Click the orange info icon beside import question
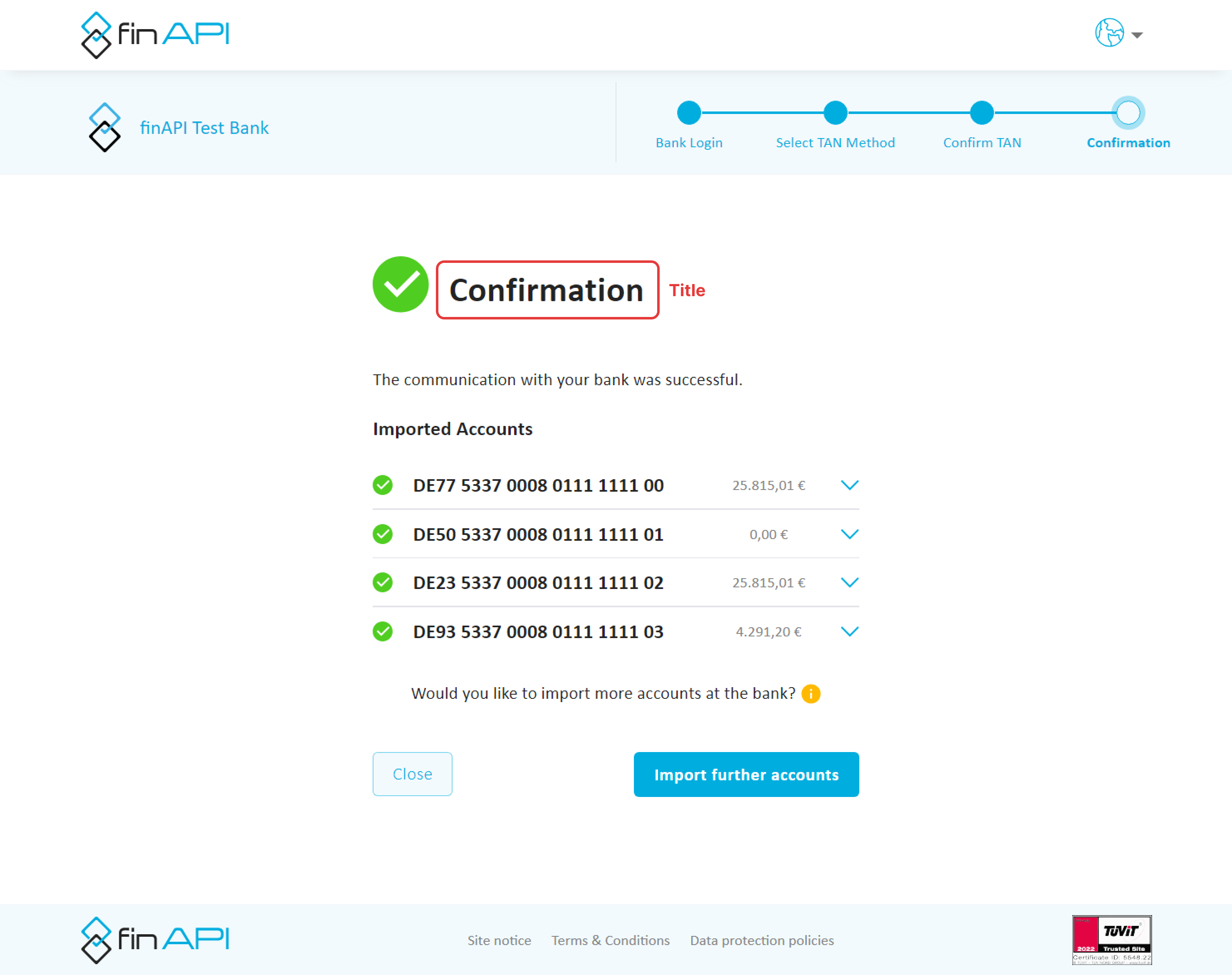The image size is (1232, 975). pos(811,693)
